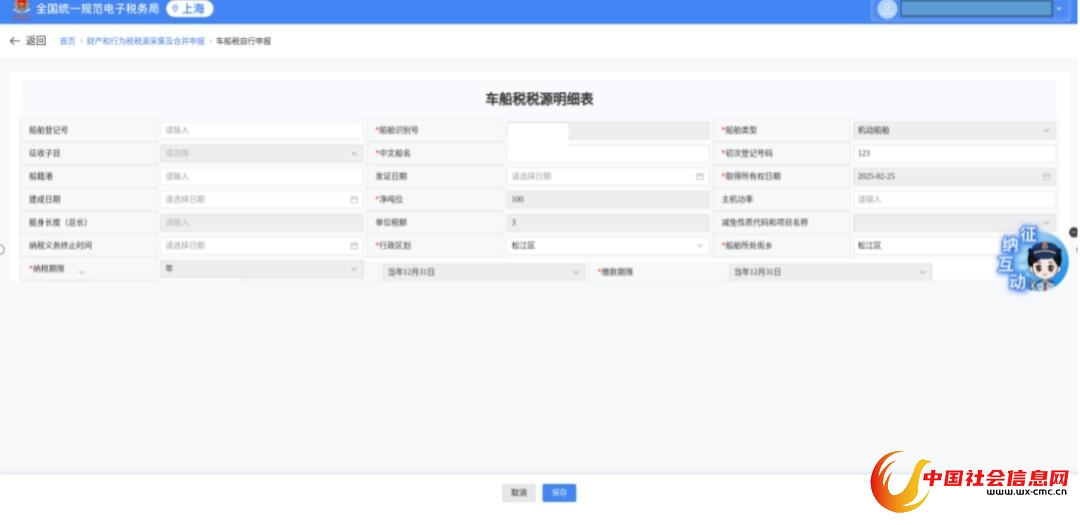Open calendar icon for 纳税义务终止时间
This screenshot has width=1080, height=525.
[x=354, y=245]
